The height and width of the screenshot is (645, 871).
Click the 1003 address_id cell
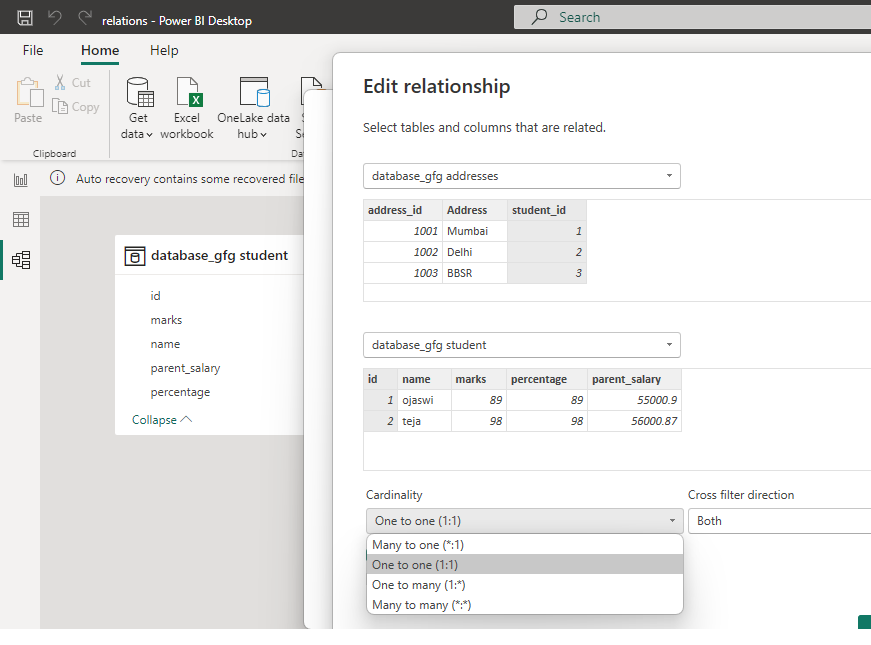tap(403, 273)
